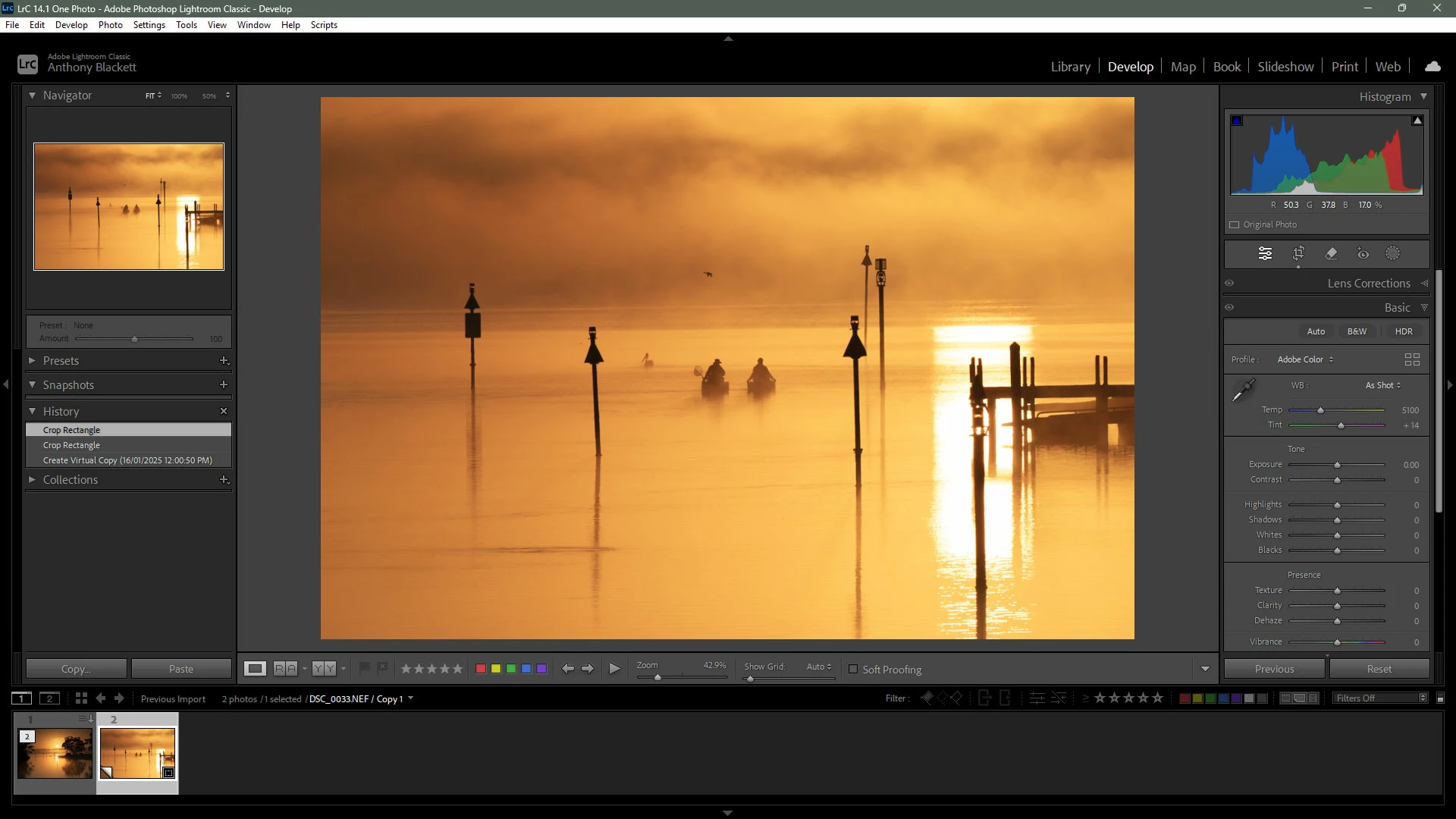
Task: Select the Healing eraser tool icon
Action: pos(1331,253)
